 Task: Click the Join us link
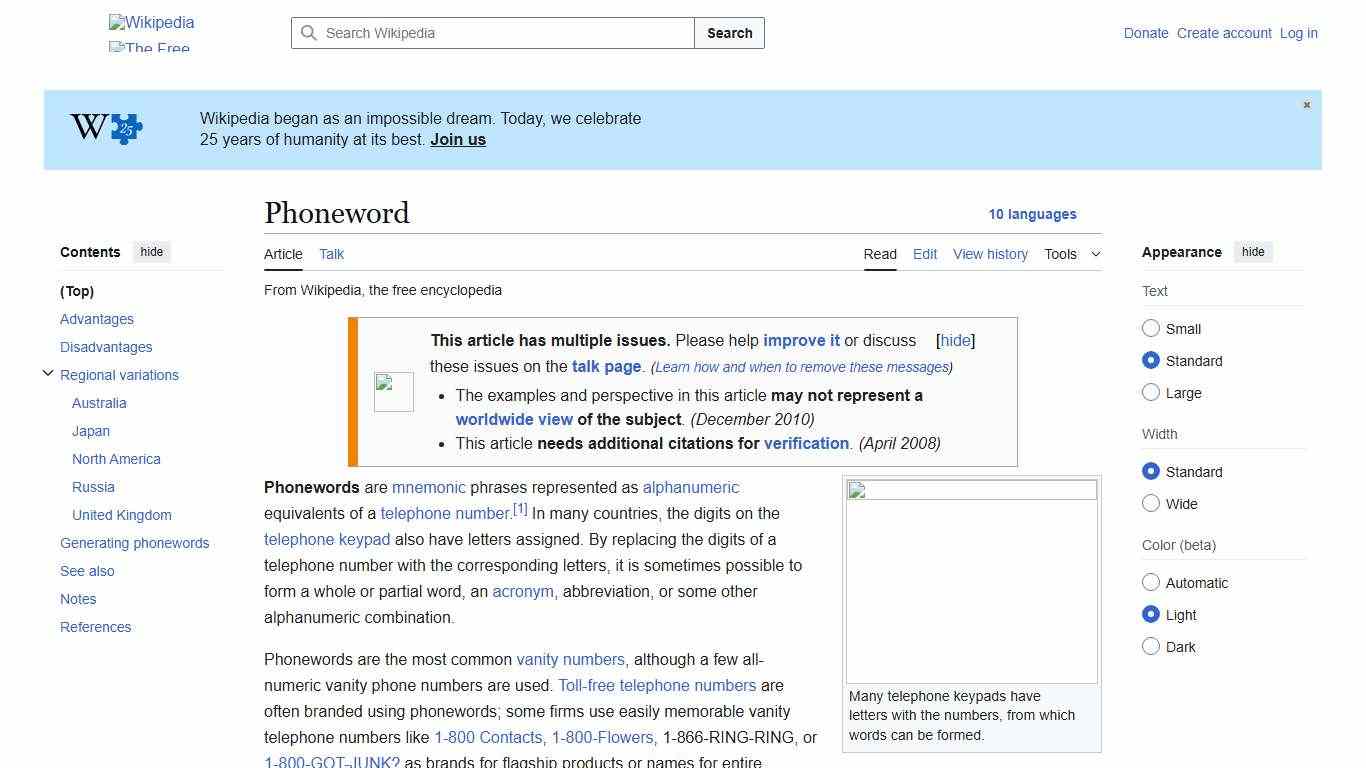pyautogui.click(x=457, y=139)
